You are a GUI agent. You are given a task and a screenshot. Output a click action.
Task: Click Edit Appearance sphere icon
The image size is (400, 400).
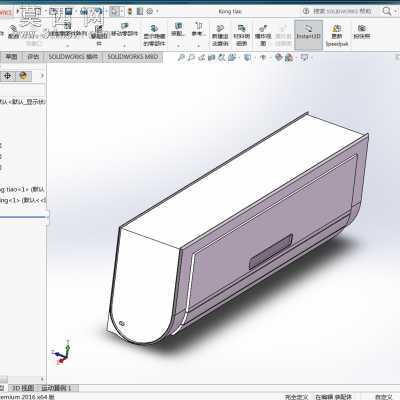coord(278,58)
